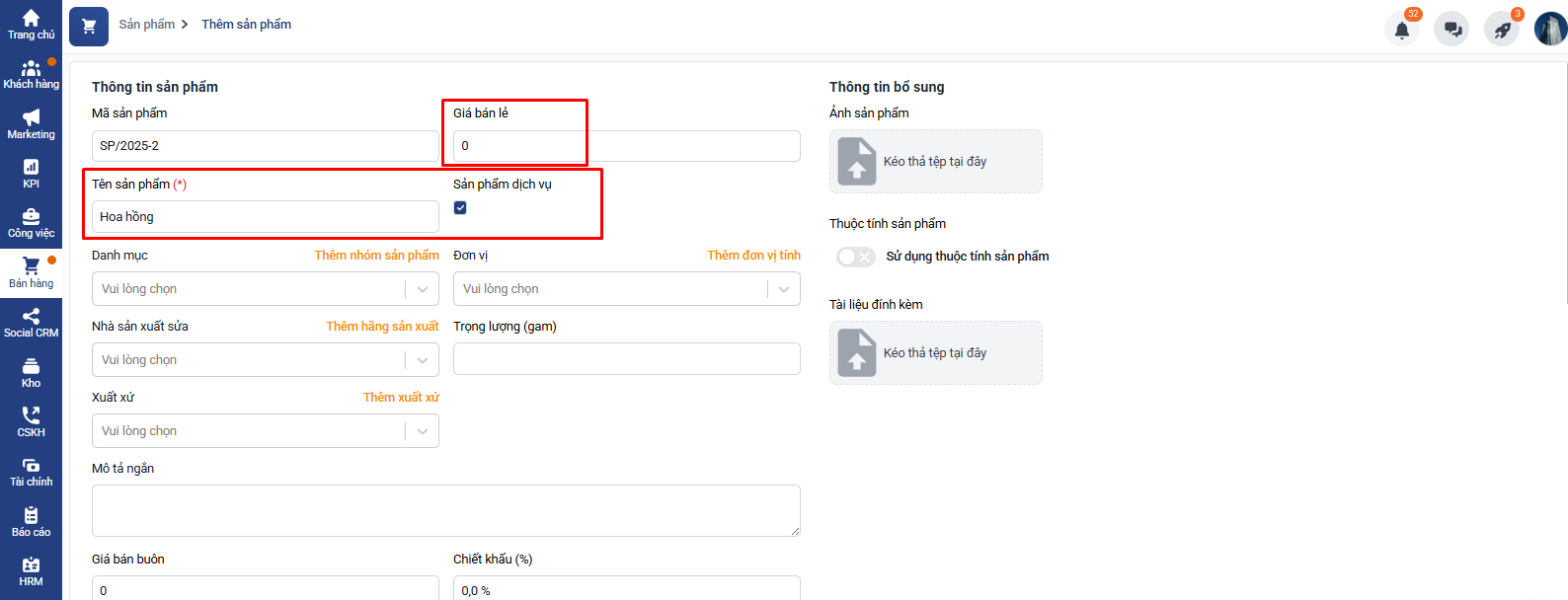Open the user profile avatar
The width and height of the screenshot is (1568, 600).
point(1550,29)
